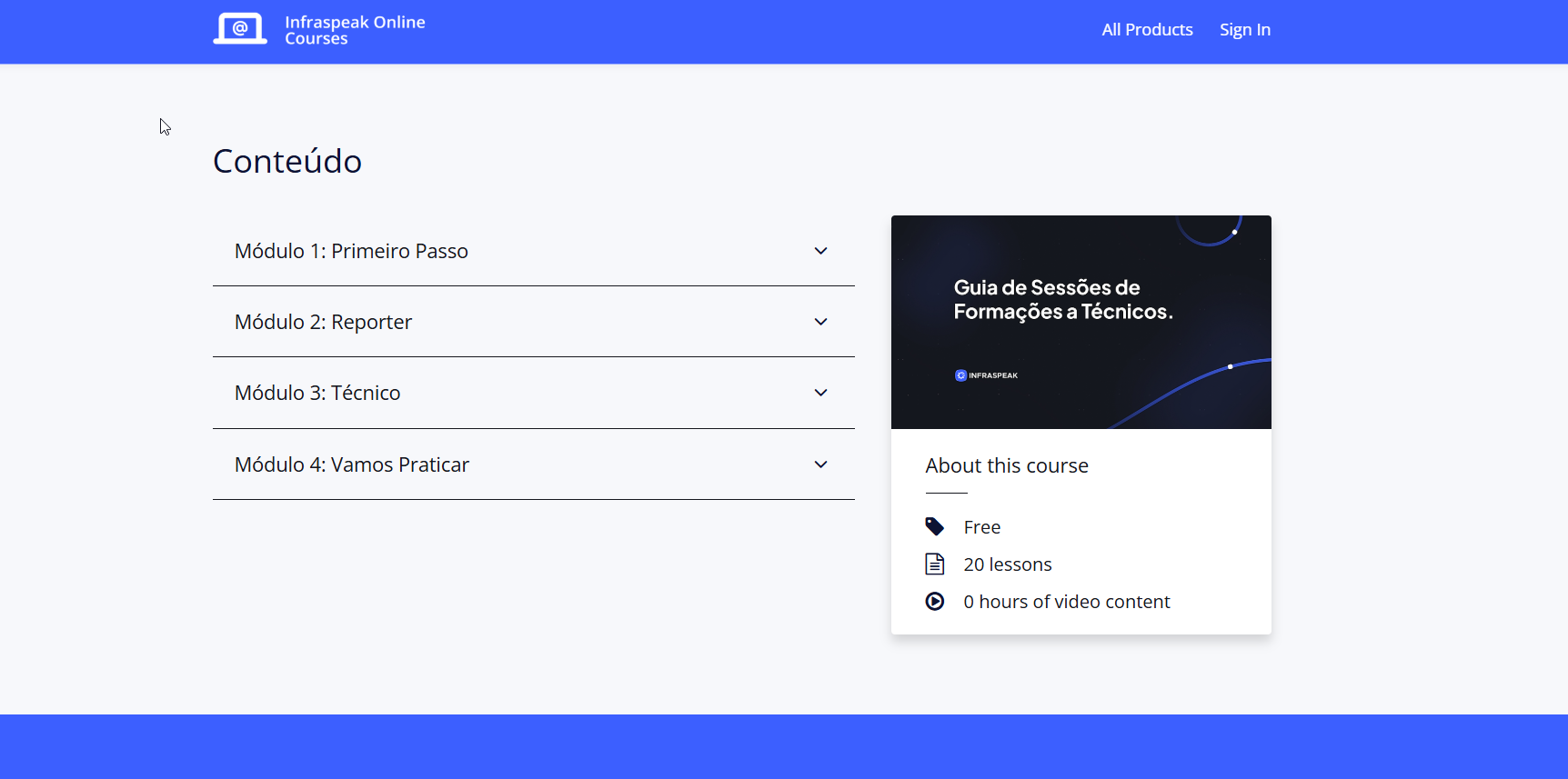Open the All Products menu item
The image size is (1568, 779).
(1147, 30)
